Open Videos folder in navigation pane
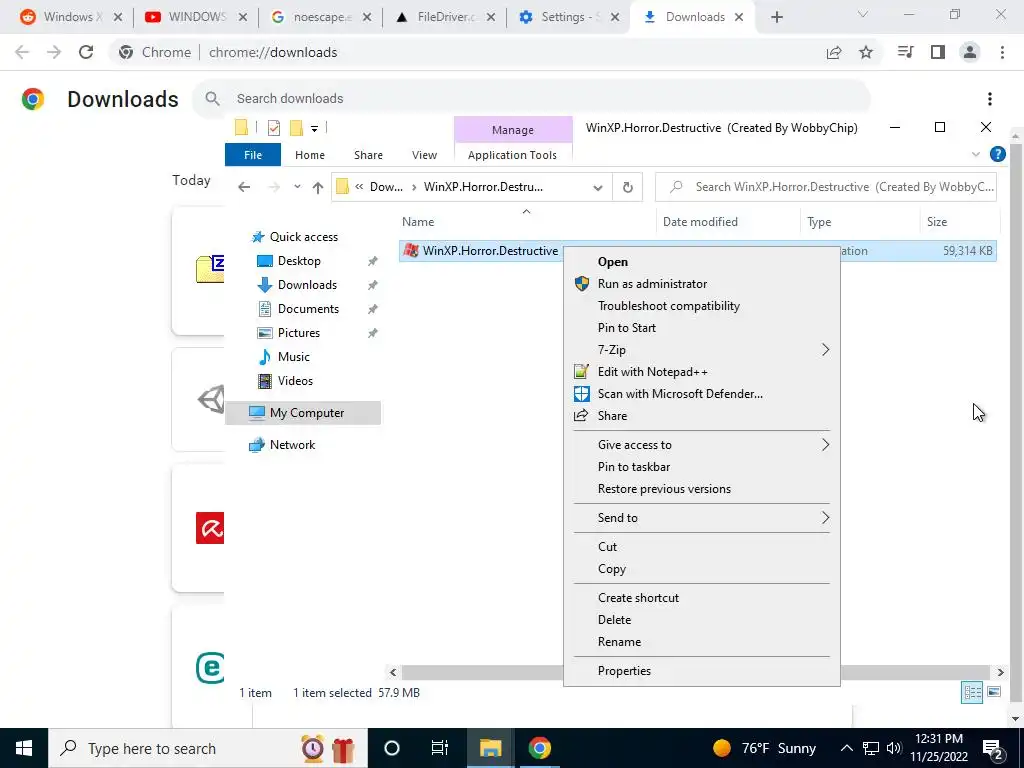Image resolution: width=1024 pixels, height=768 pixels. 295,381
